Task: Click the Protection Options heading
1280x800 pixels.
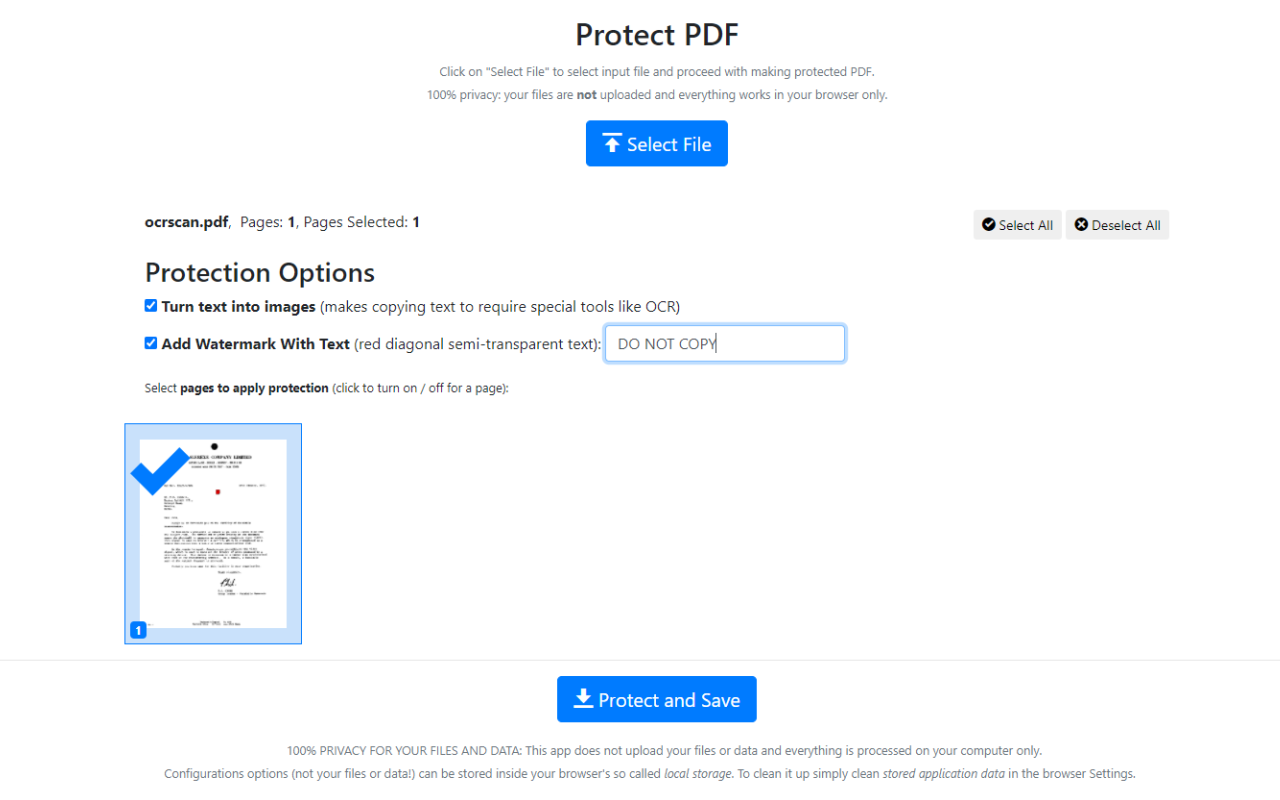Action: (x=259, y=272)
